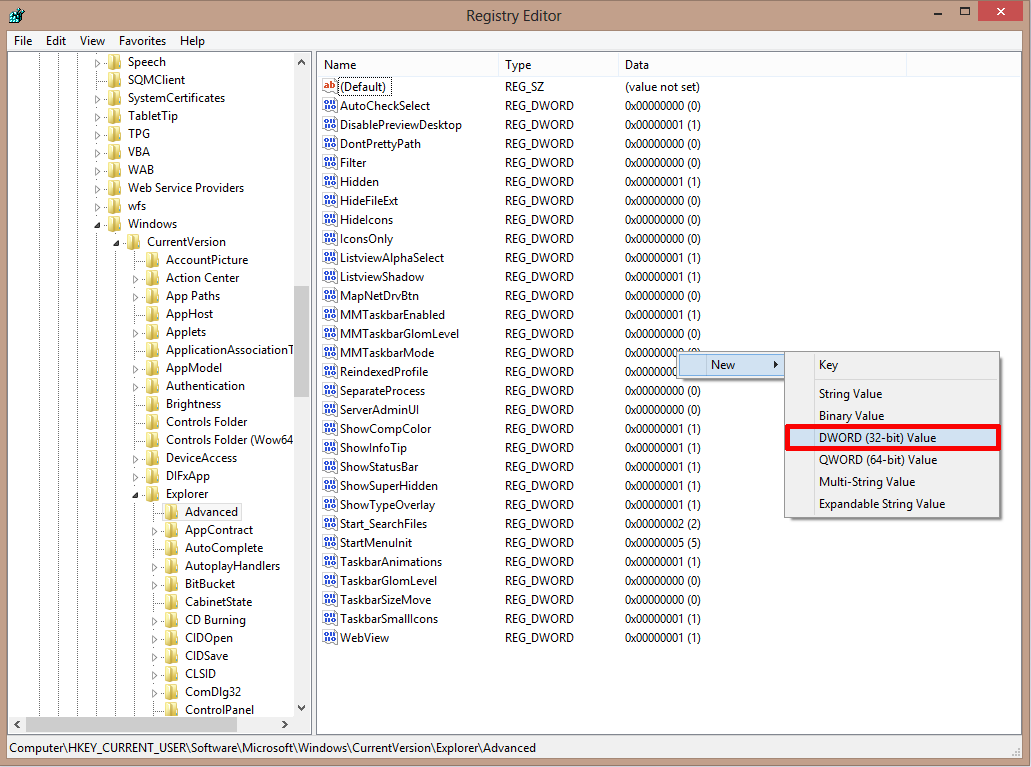The image size is (1031, 767).
Task: Select the ShowTypeOverlay value name
Action: click(387, 505)
